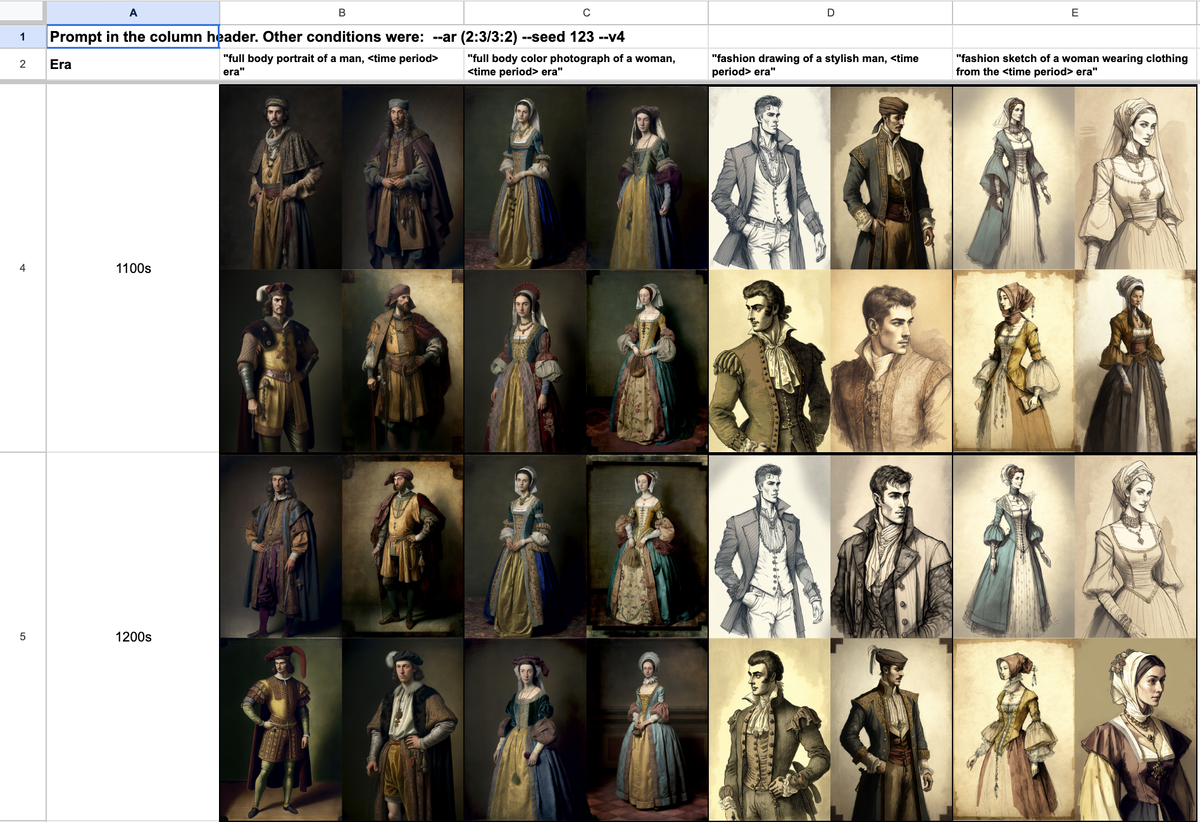The width and height of the screenshot is (1200, 822).
Task: Click the "fashion sketch of a woman" cell
Action: [x=1074, y=65]
